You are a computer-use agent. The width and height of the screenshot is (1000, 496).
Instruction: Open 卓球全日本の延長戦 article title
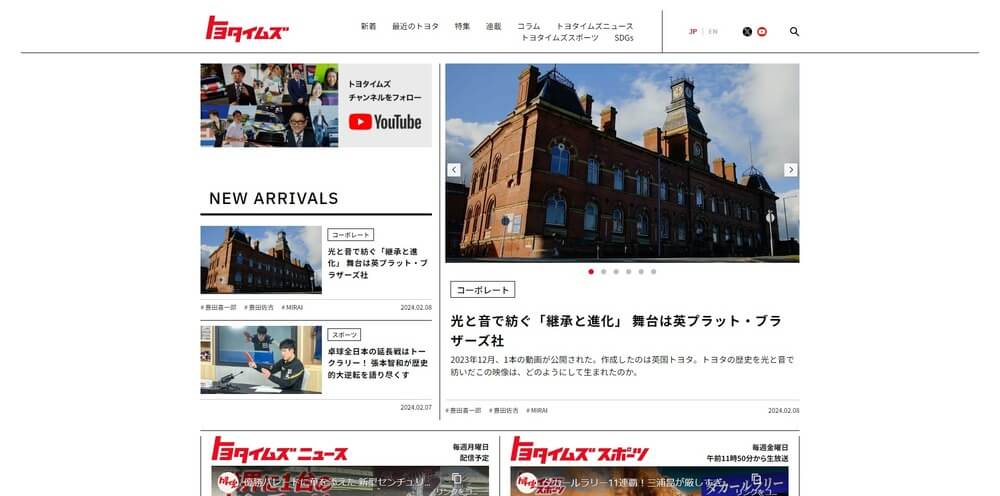point(378,363)
